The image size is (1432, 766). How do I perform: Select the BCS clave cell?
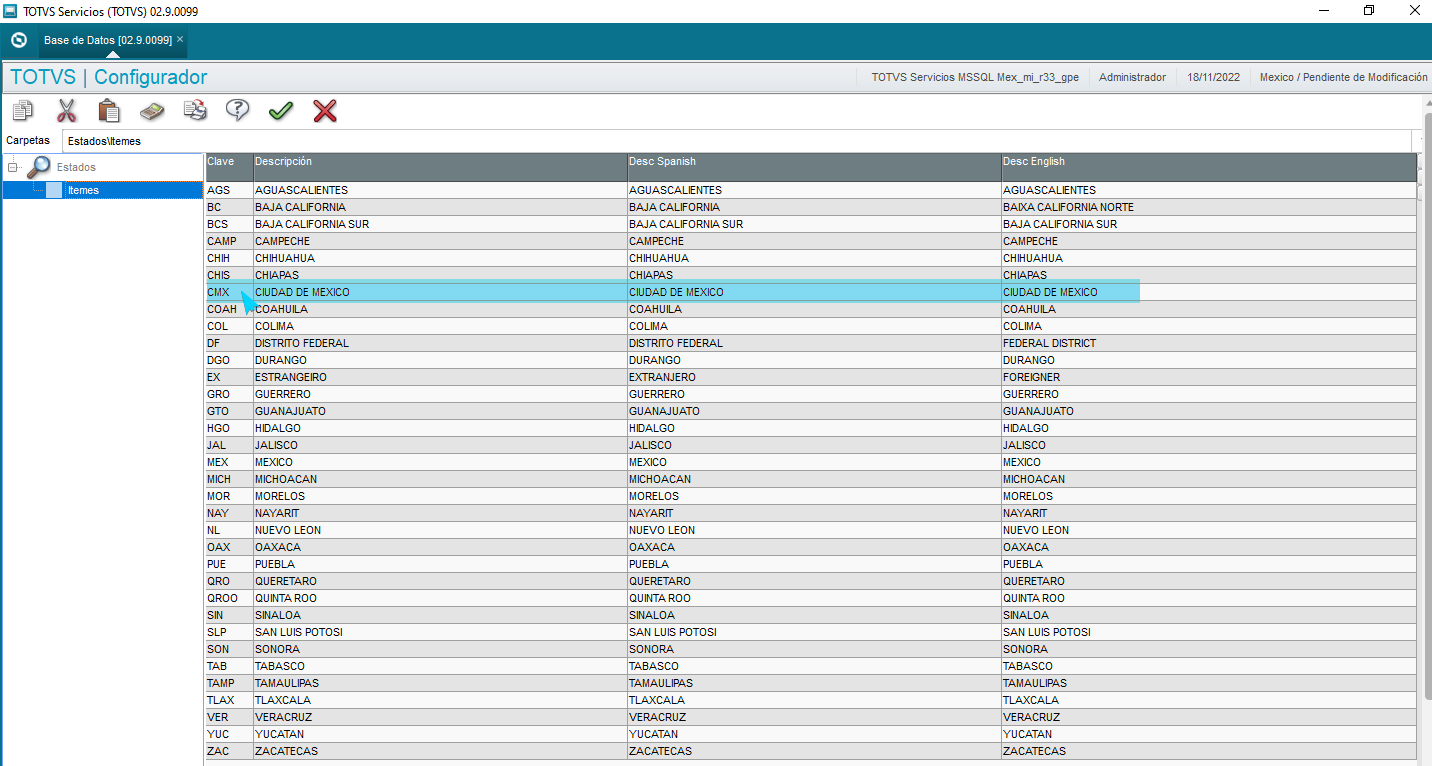click(x=229, y=224)
